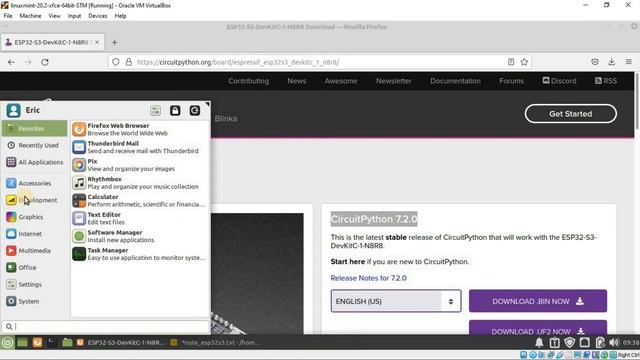Open the News nav link
The image size is (640, 360).
(297, 81)
